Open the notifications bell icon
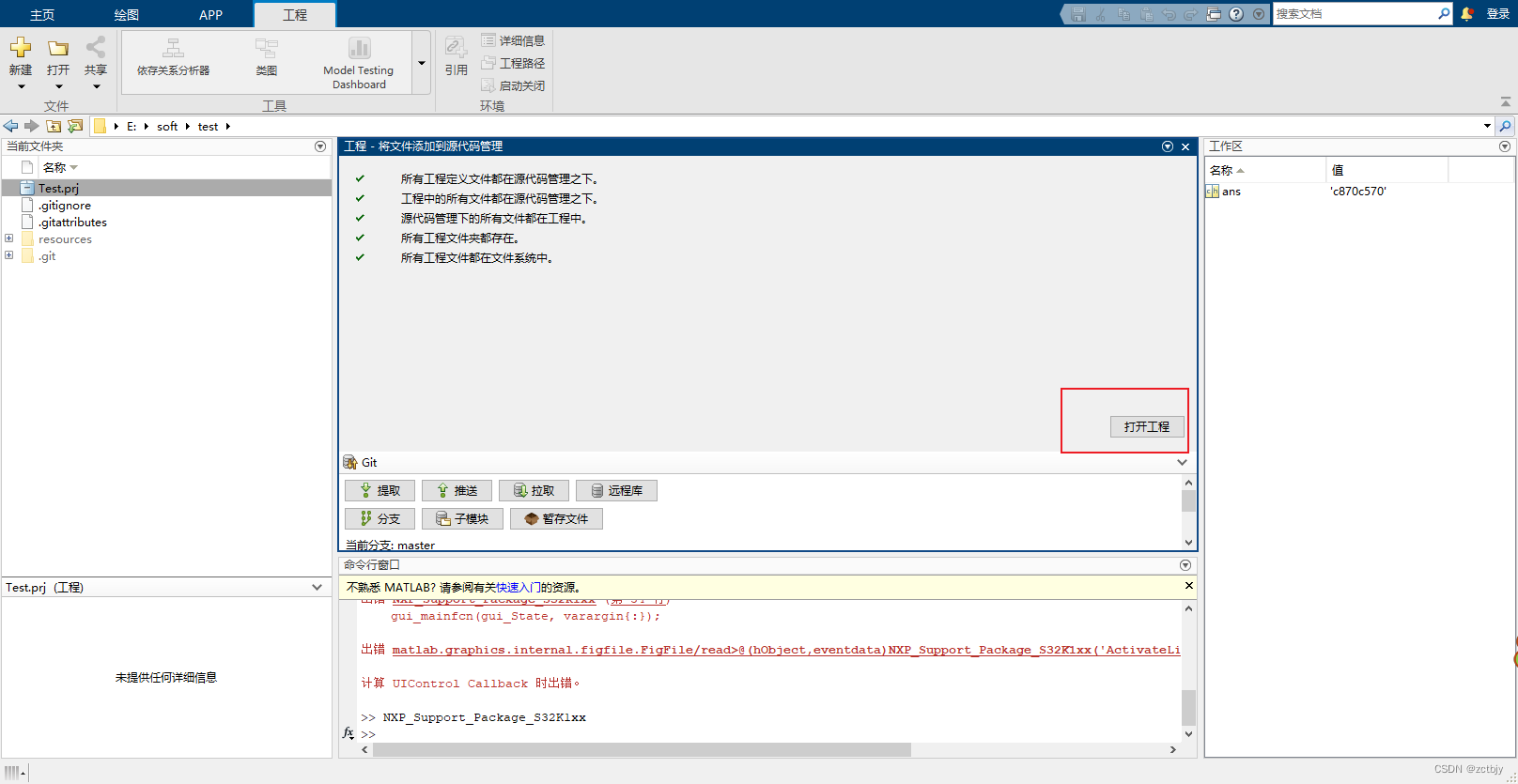1518x784 pixels. [x=1467, y=13]
